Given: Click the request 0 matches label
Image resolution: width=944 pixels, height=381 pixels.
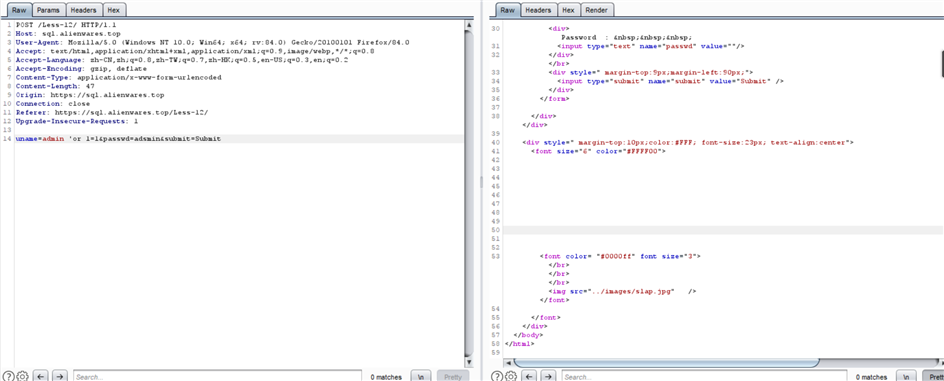Looking at the screenshot, I should tap(386, 377).
